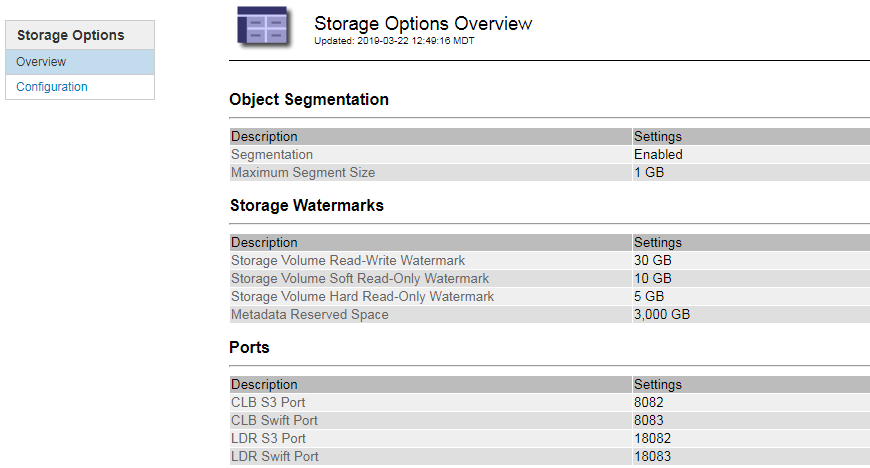Click Storage Volume Hard Read-Only Watermark
This screenshot has width=870, height=468.
tap(362, 297)
